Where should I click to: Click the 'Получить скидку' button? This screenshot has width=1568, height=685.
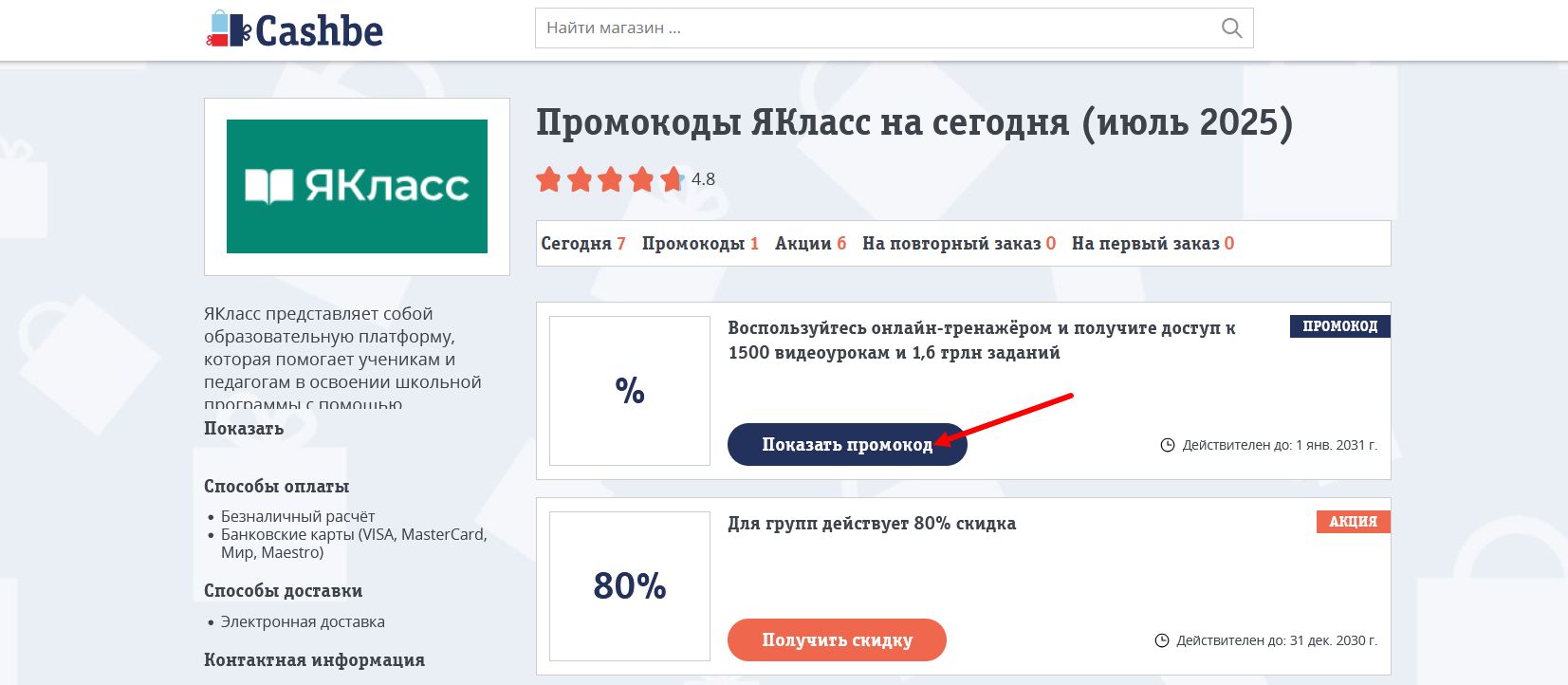click(837, 639)
